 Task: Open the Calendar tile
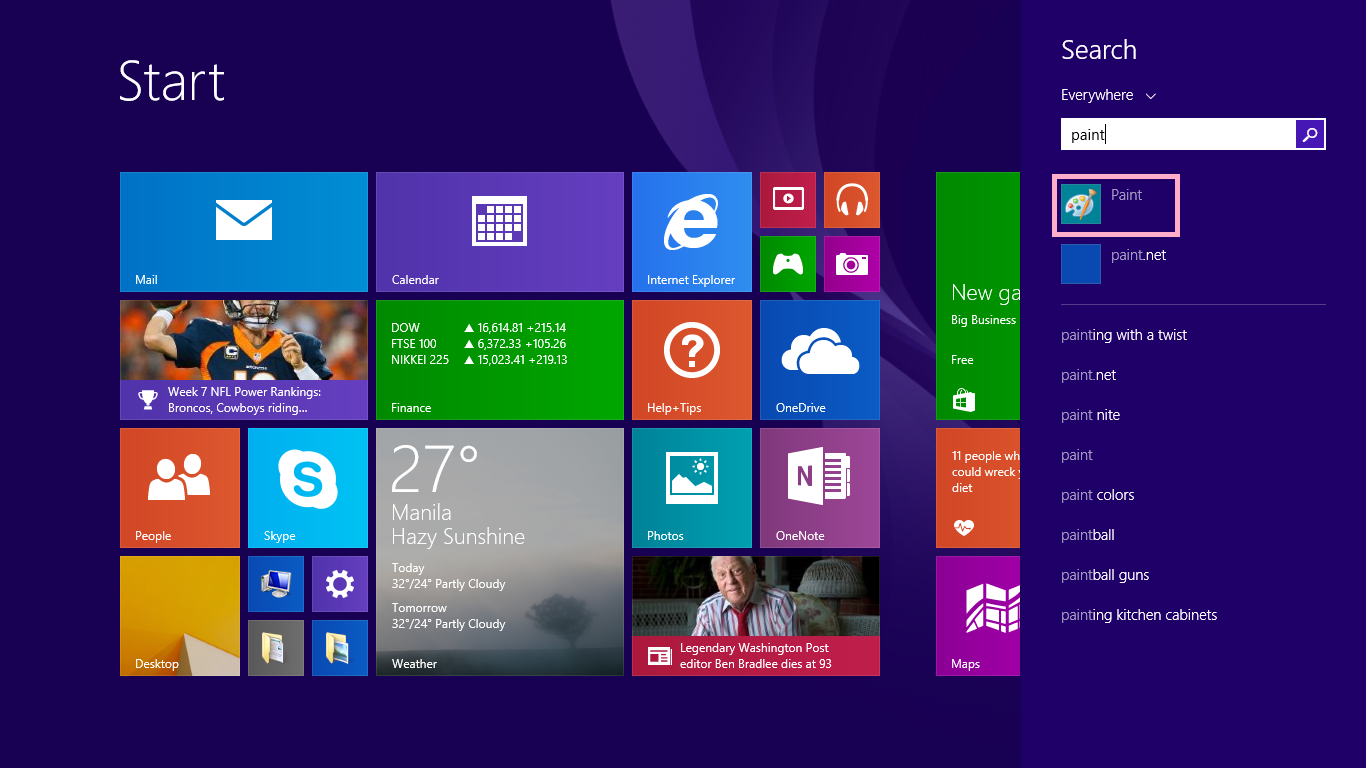[x=500, y=232]
